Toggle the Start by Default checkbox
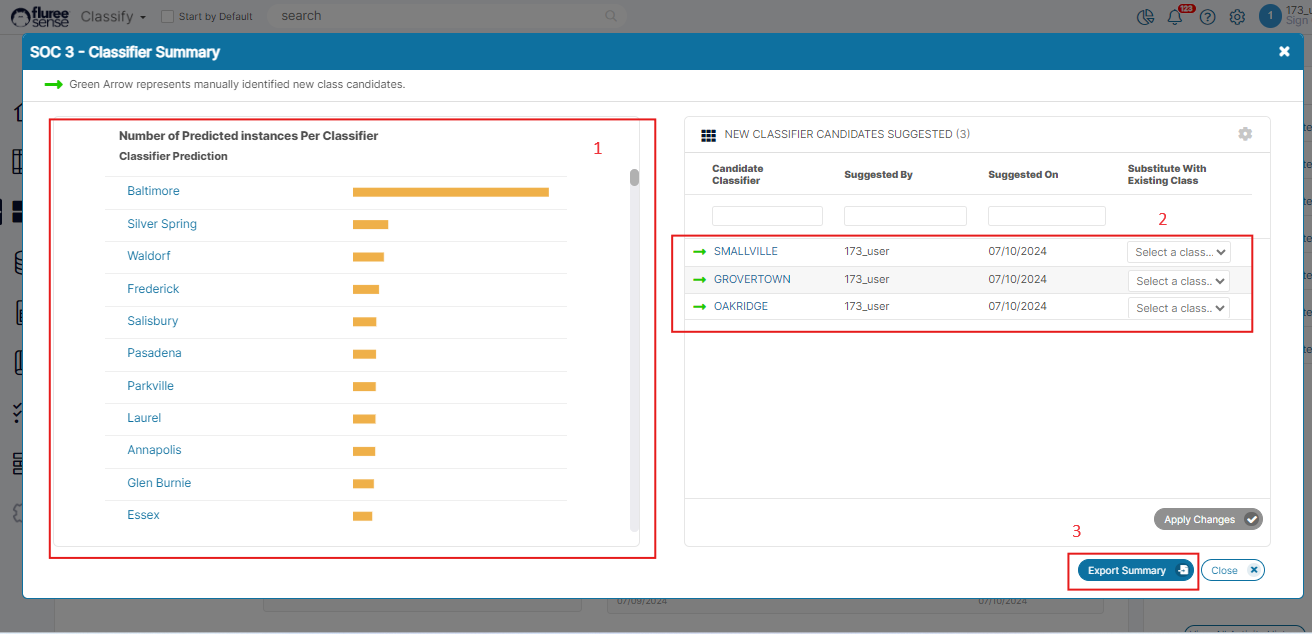Image resolution: width=1312 pixels, height=634 pixels. (x=168, y=17)
